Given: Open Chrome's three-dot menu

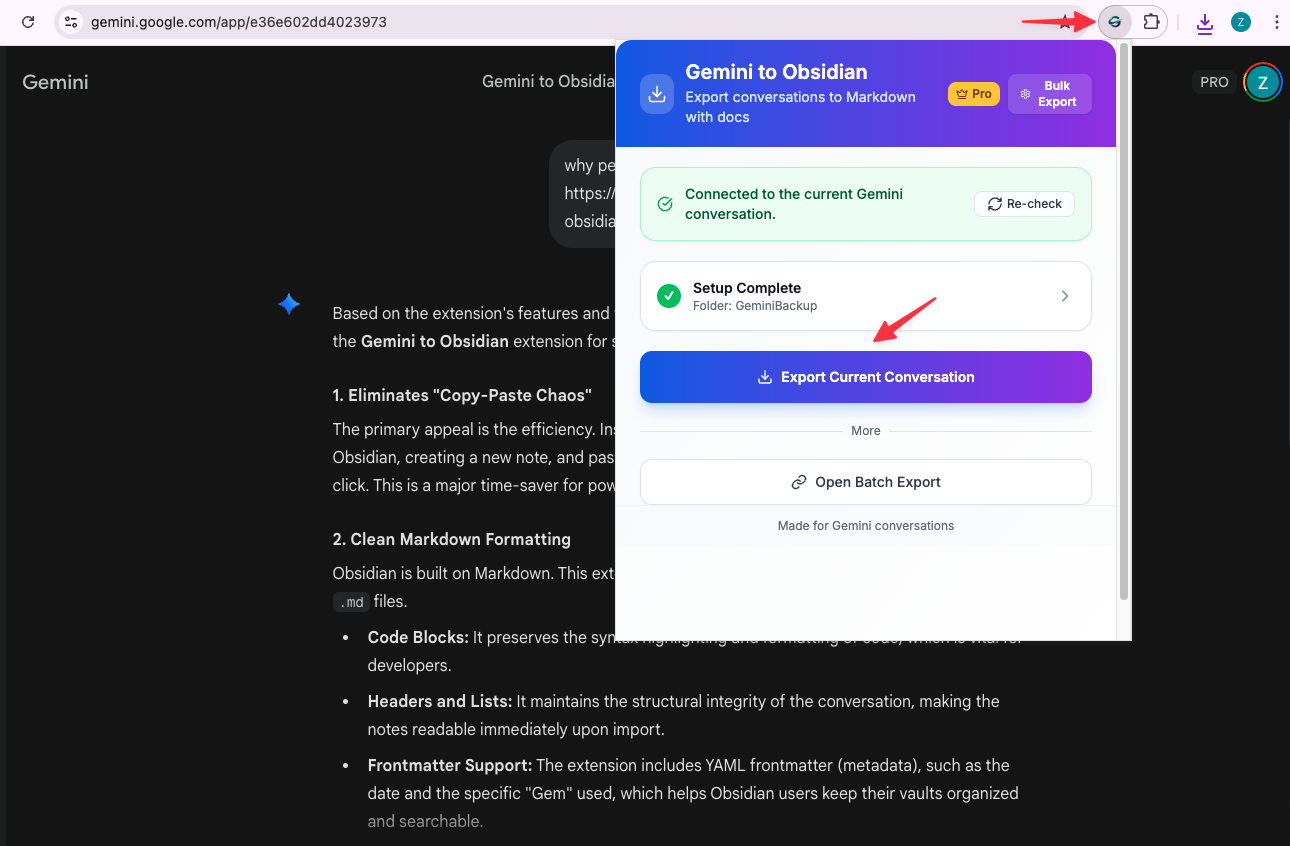Looking at the screenshot, I should point(1277,21).
